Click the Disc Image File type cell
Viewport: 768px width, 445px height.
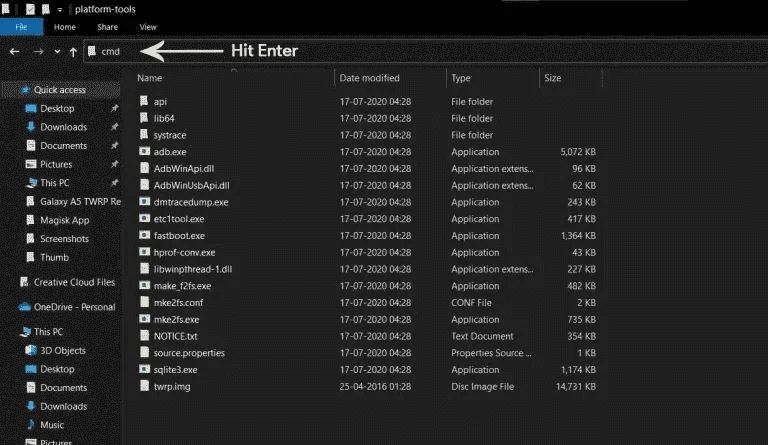(482, 386)
